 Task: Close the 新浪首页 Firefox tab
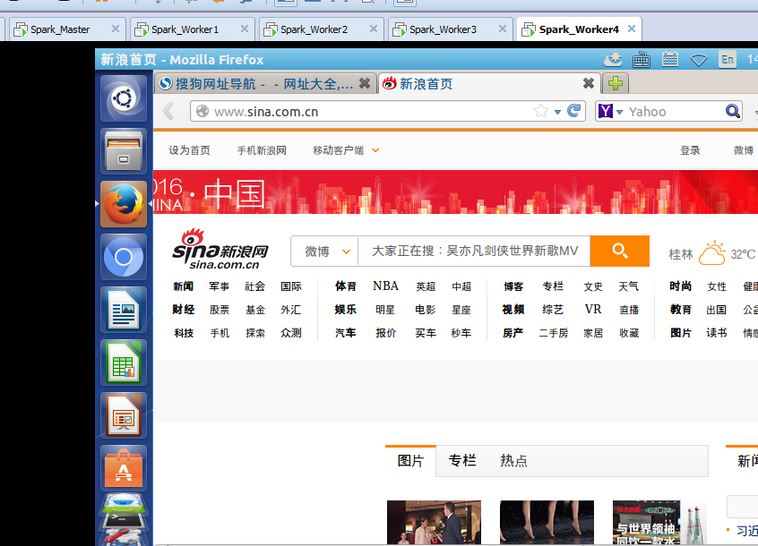click(x=588, y=84)
